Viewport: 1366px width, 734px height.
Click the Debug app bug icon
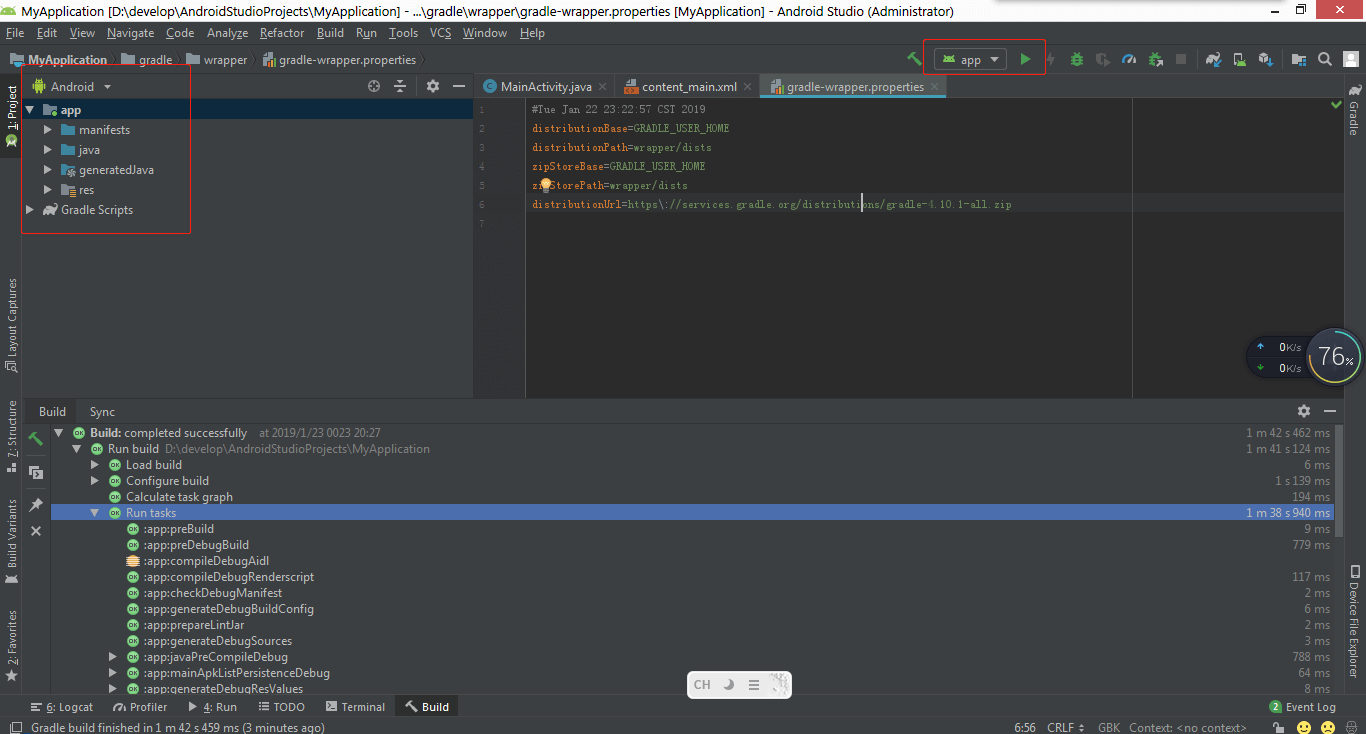click(x=1077, y=60)
